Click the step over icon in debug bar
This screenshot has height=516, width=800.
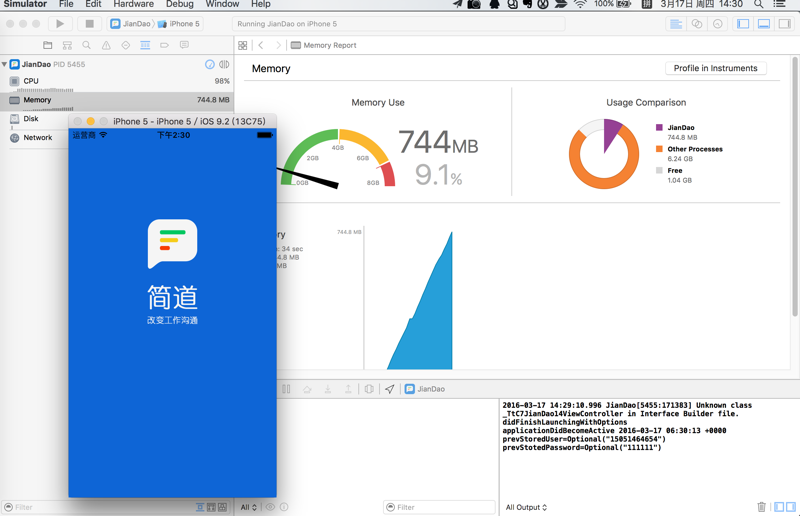tap(307, 389)
